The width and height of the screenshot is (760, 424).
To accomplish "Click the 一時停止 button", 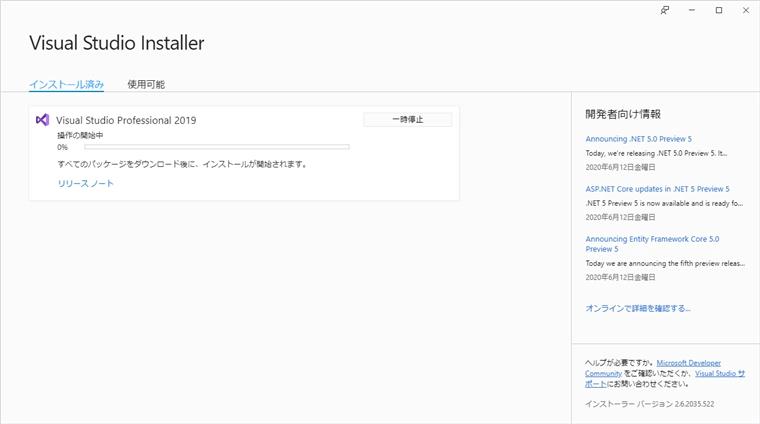I will click(x=408, y=120).
